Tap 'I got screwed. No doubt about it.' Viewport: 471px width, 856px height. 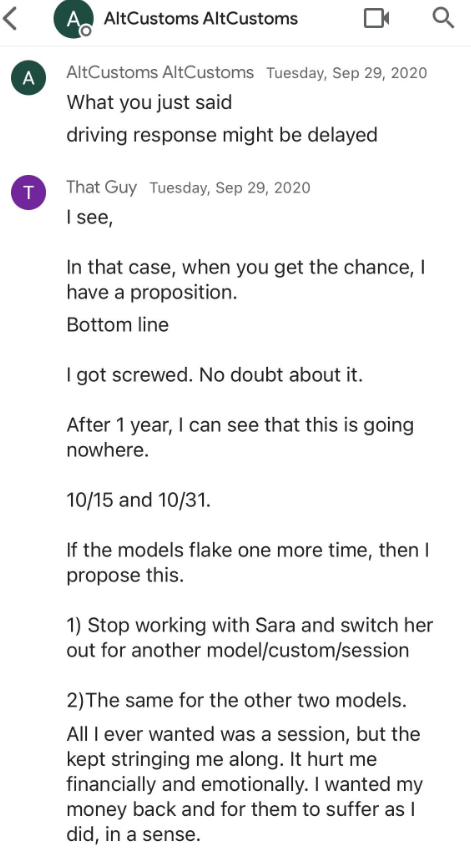214,376
